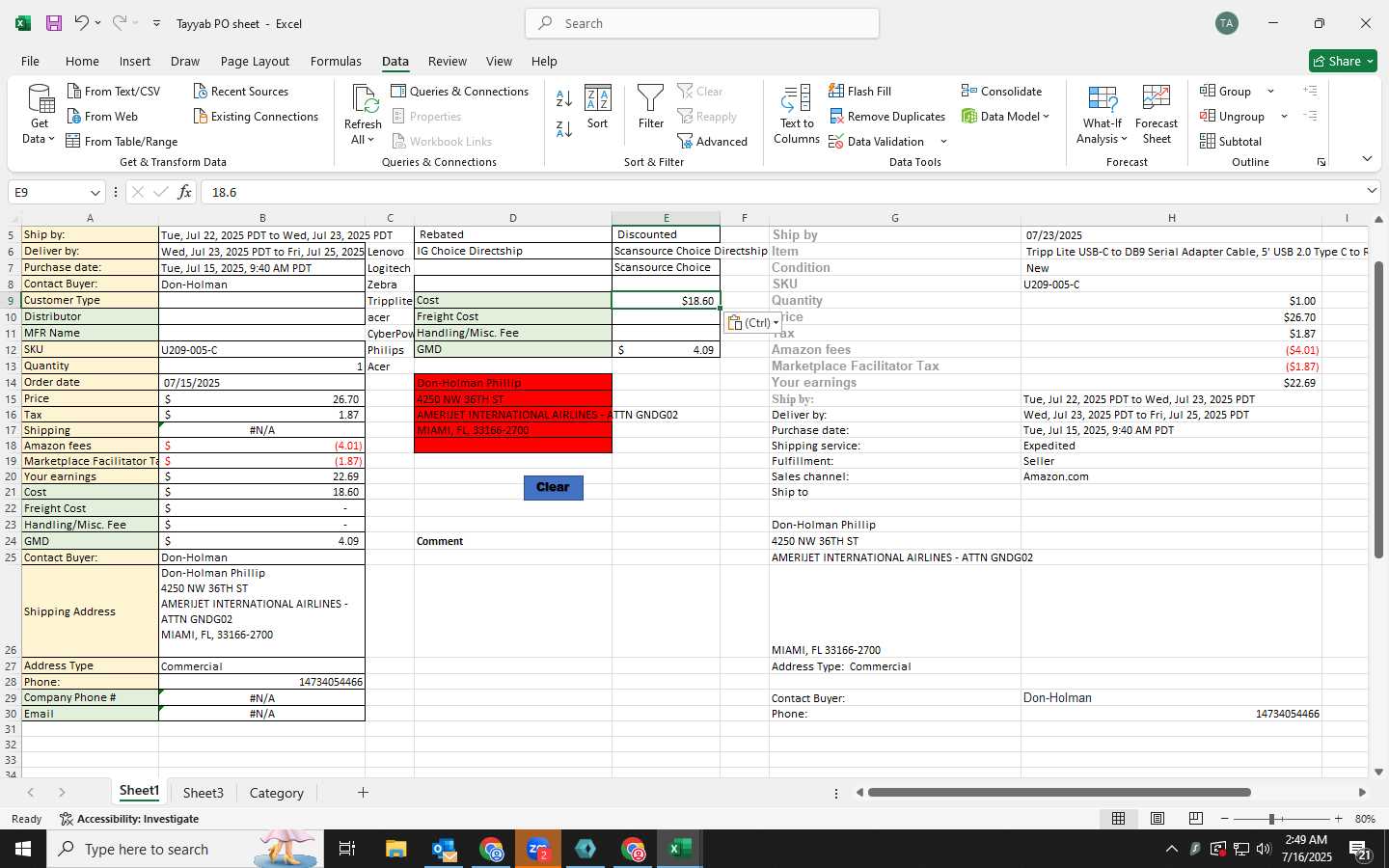Expand Name Box dropdown
The height and width of the screenshot is (868, 1389).
95,193
